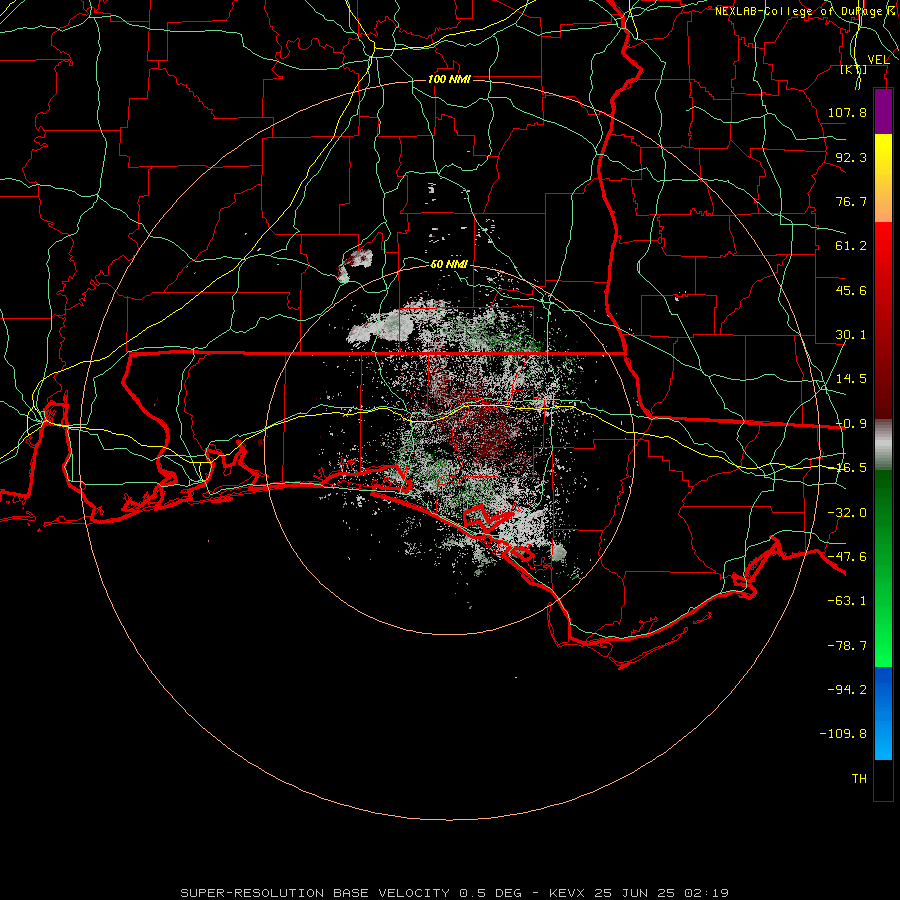Screen dimensions: 900x900
Task: Pick the yellow-orange segment of velocity color bar
Action: click(x=883, y=178)
